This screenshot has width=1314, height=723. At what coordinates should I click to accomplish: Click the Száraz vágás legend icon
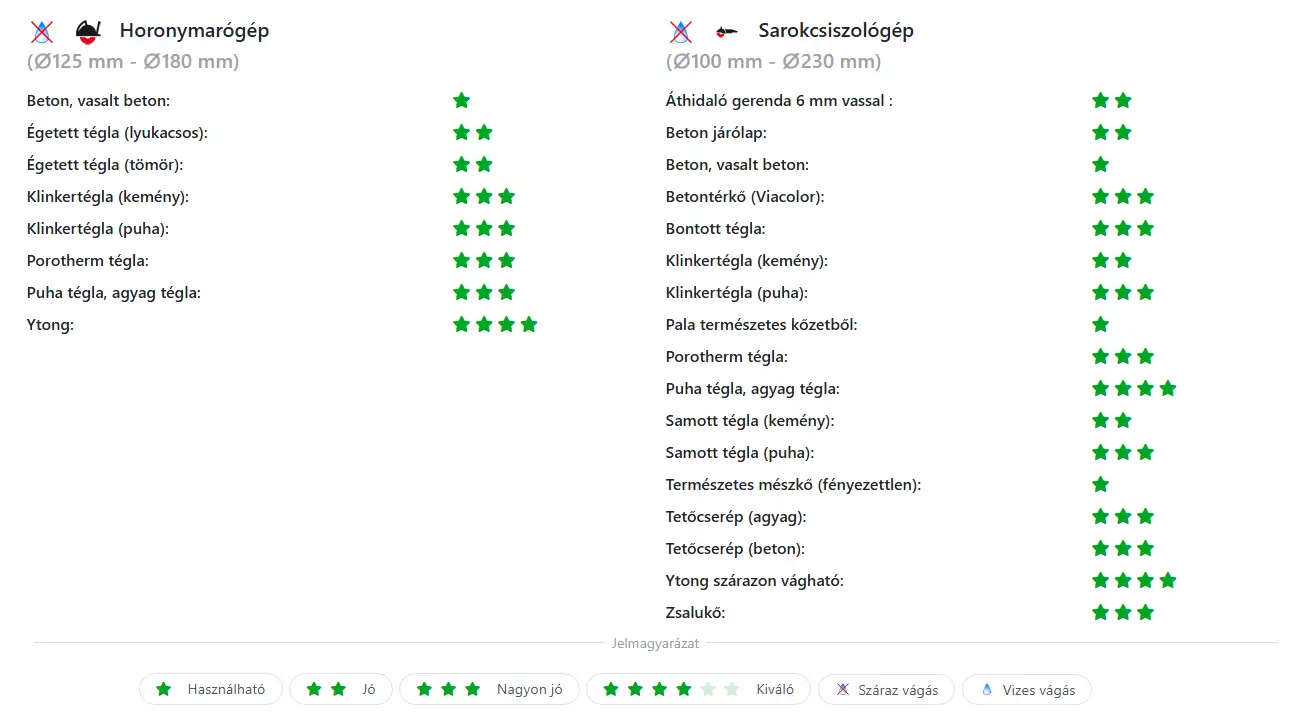click(843, 690)
